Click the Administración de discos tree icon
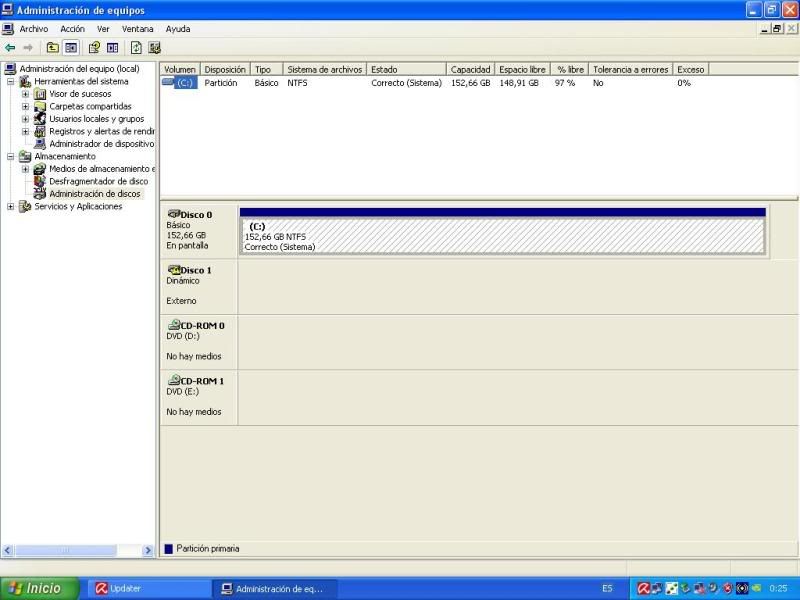Screen dimensions: 800x600 point(40,194)
